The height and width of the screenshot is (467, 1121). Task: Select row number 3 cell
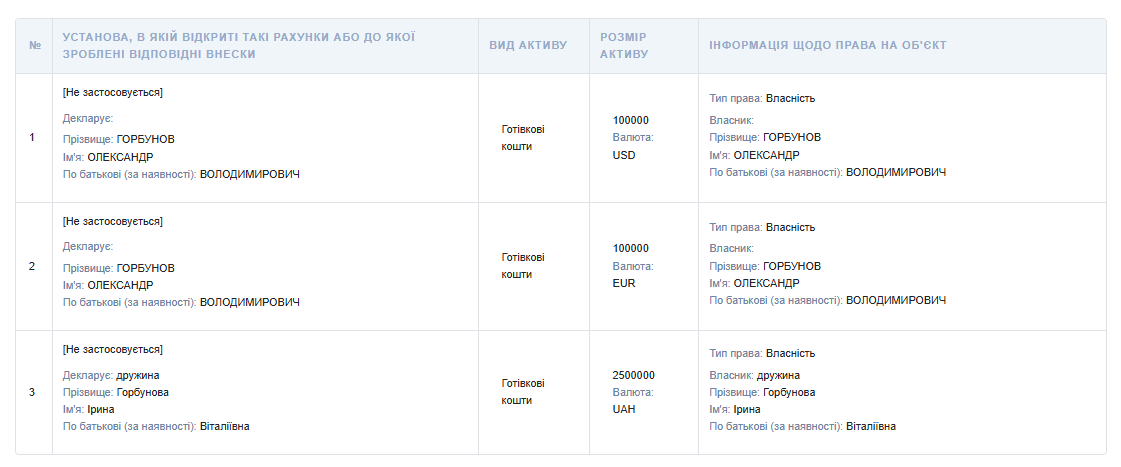point(32,392)
